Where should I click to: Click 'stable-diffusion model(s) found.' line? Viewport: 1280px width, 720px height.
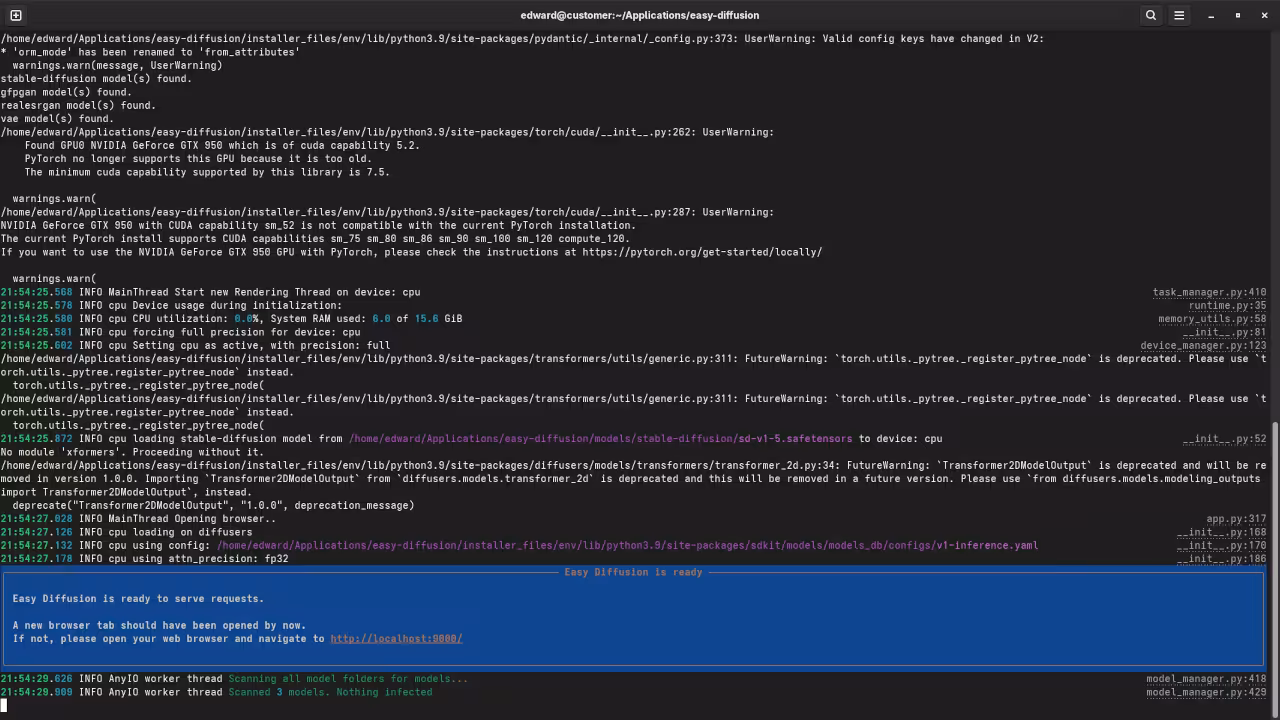click(x=96, y=79)
